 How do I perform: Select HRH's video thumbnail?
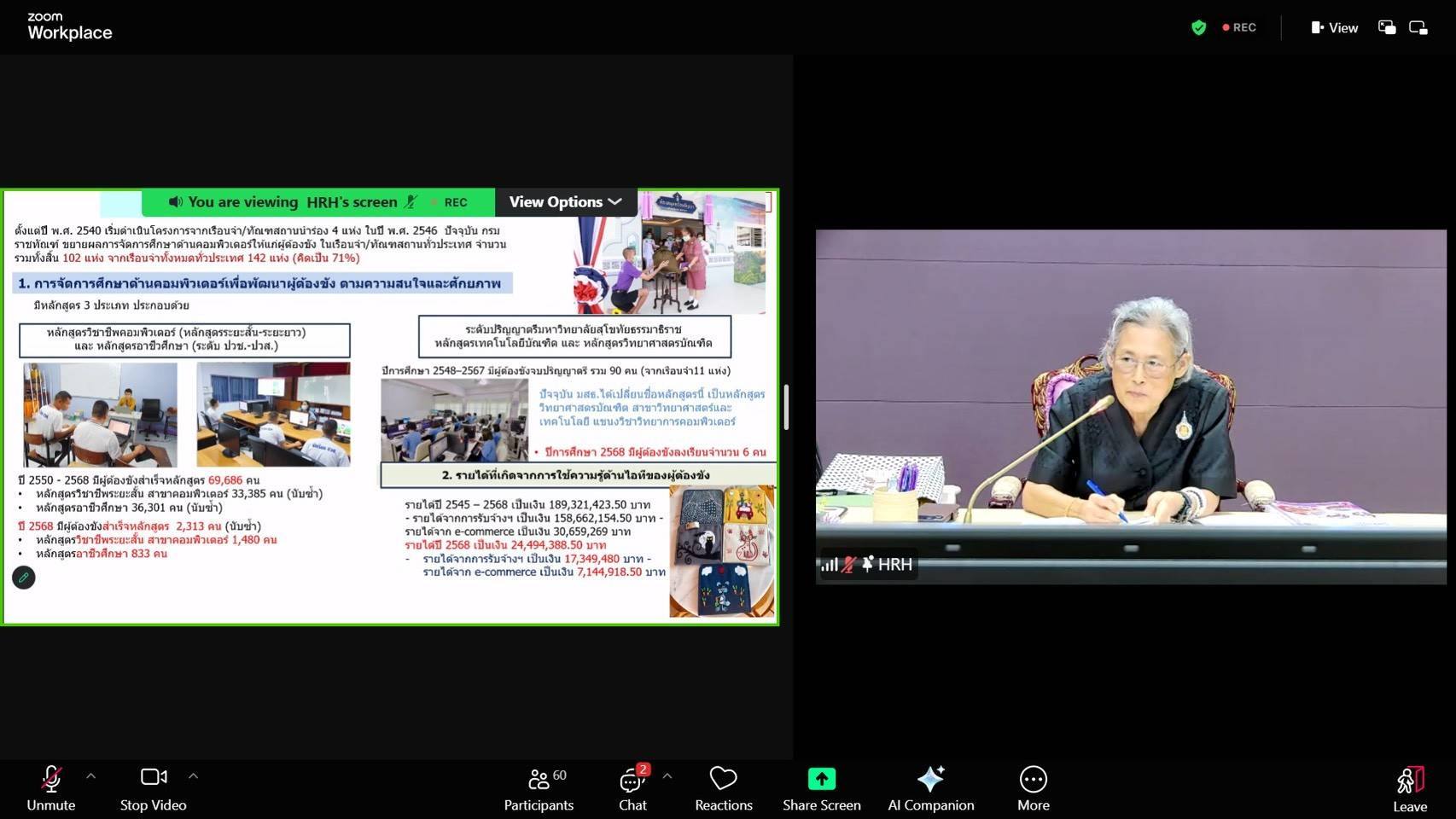1131,406
